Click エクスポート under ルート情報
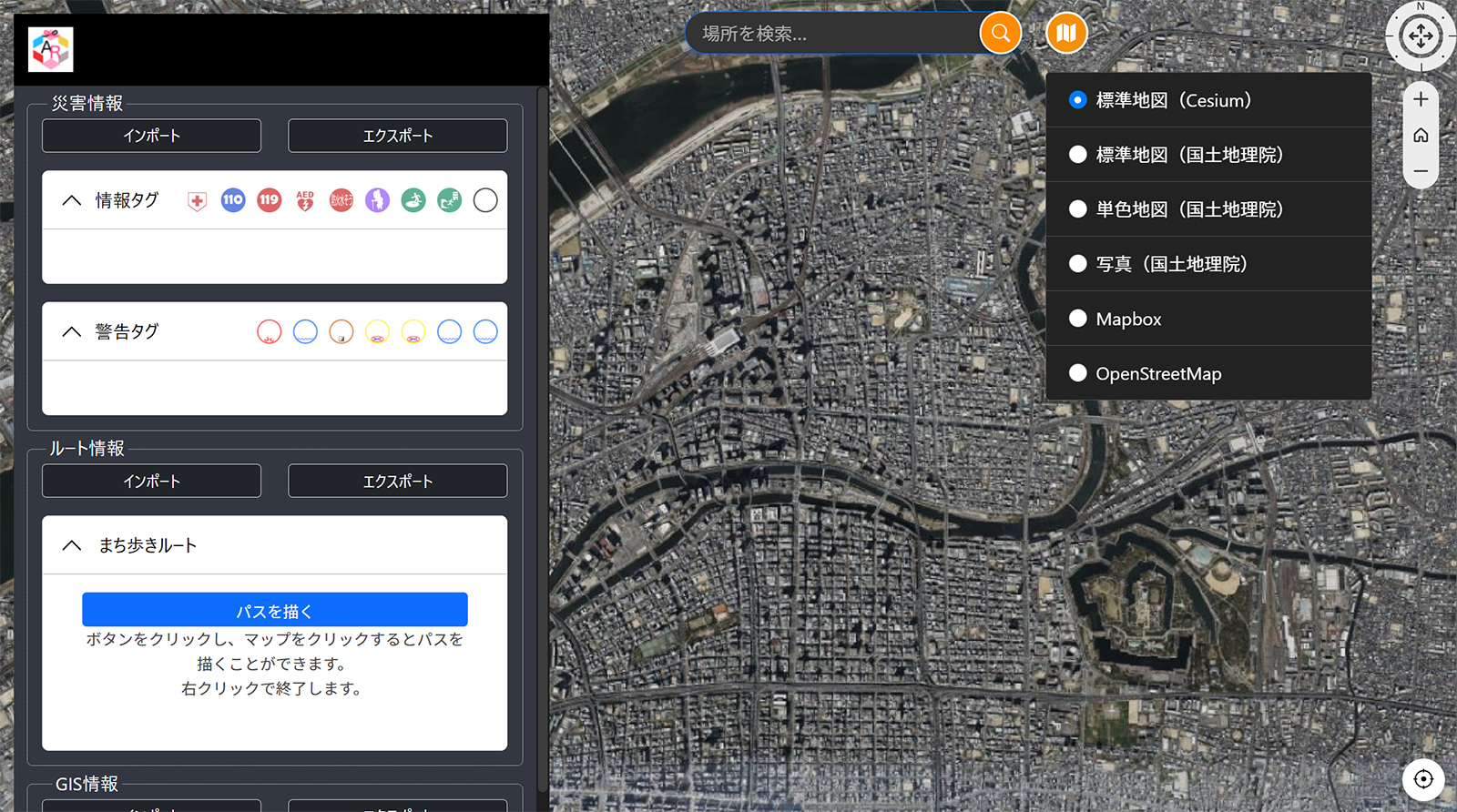Image resolution: width=1457 pixels, height=812 pixels. pyautogui.click(x=397, y=481)
